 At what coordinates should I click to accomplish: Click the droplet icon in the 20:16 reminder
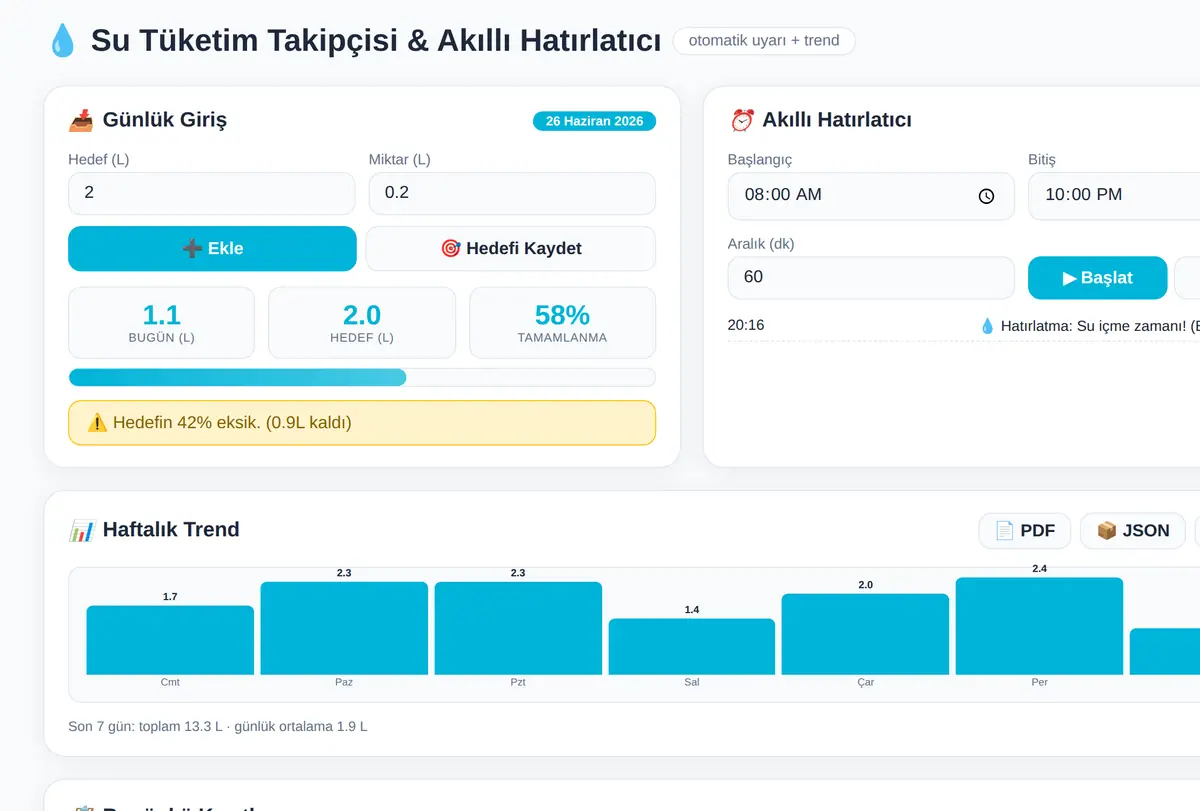pyautogui.click(x=987, y=325)
